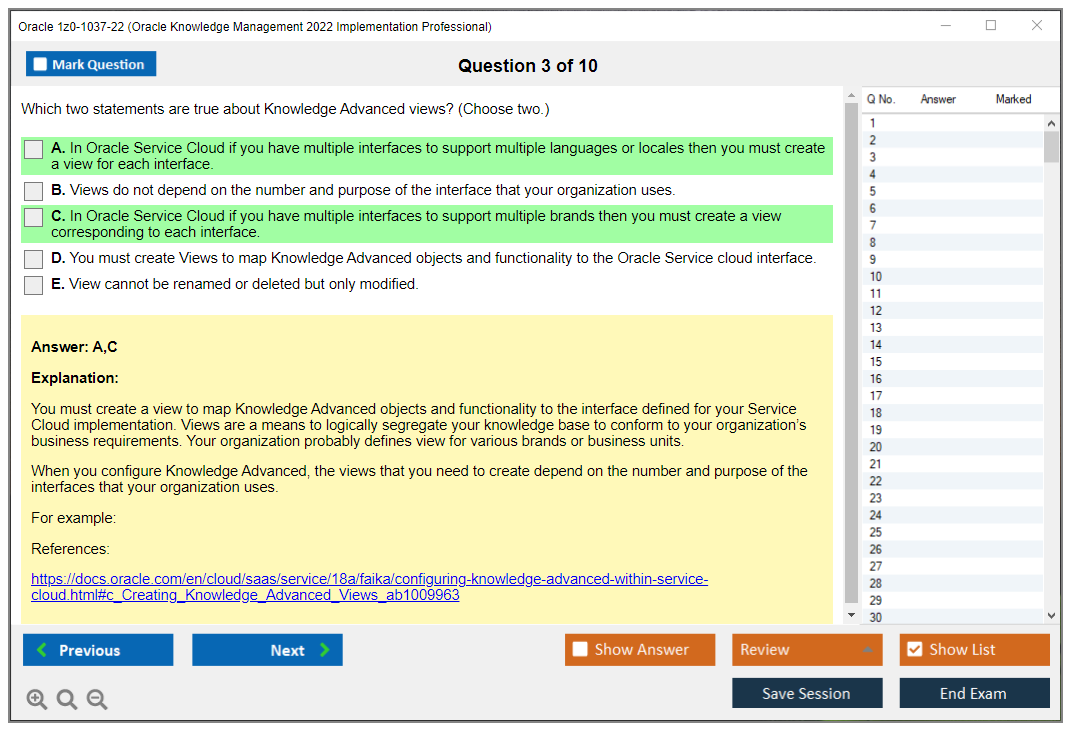This screenshot has height=735, width=1075.
Task: Check answer option C checkbox
Action: 34,217
